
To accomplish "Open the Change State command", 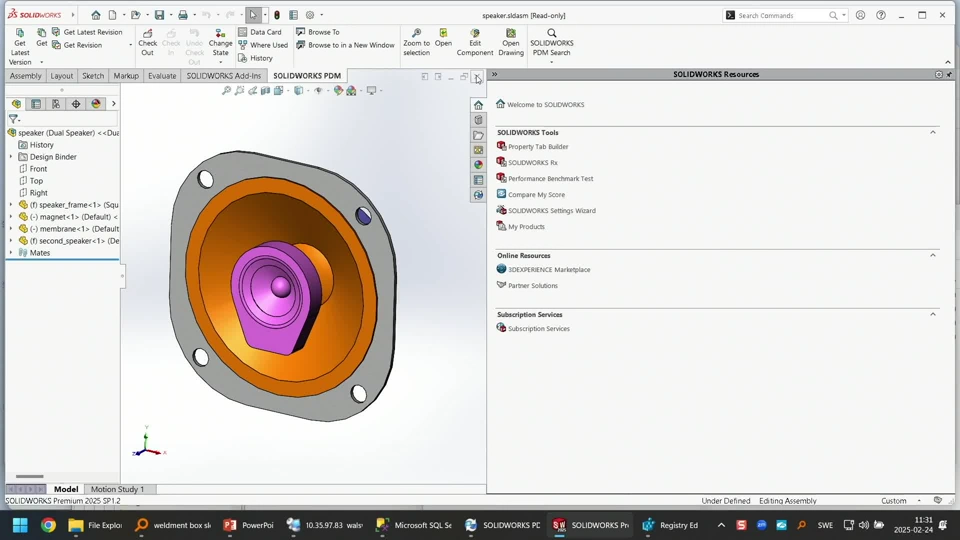I will (220, 44).
